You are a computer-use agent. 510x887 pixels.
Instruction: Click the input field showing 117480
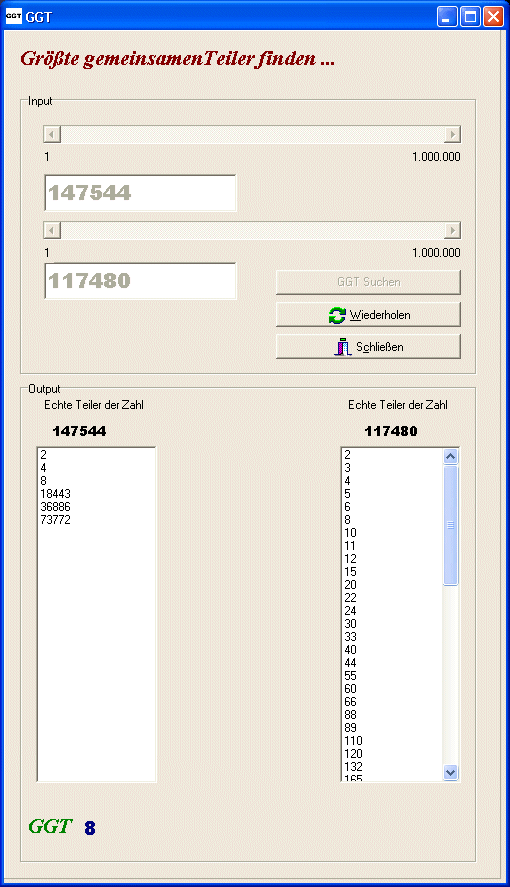coord(140,281)
